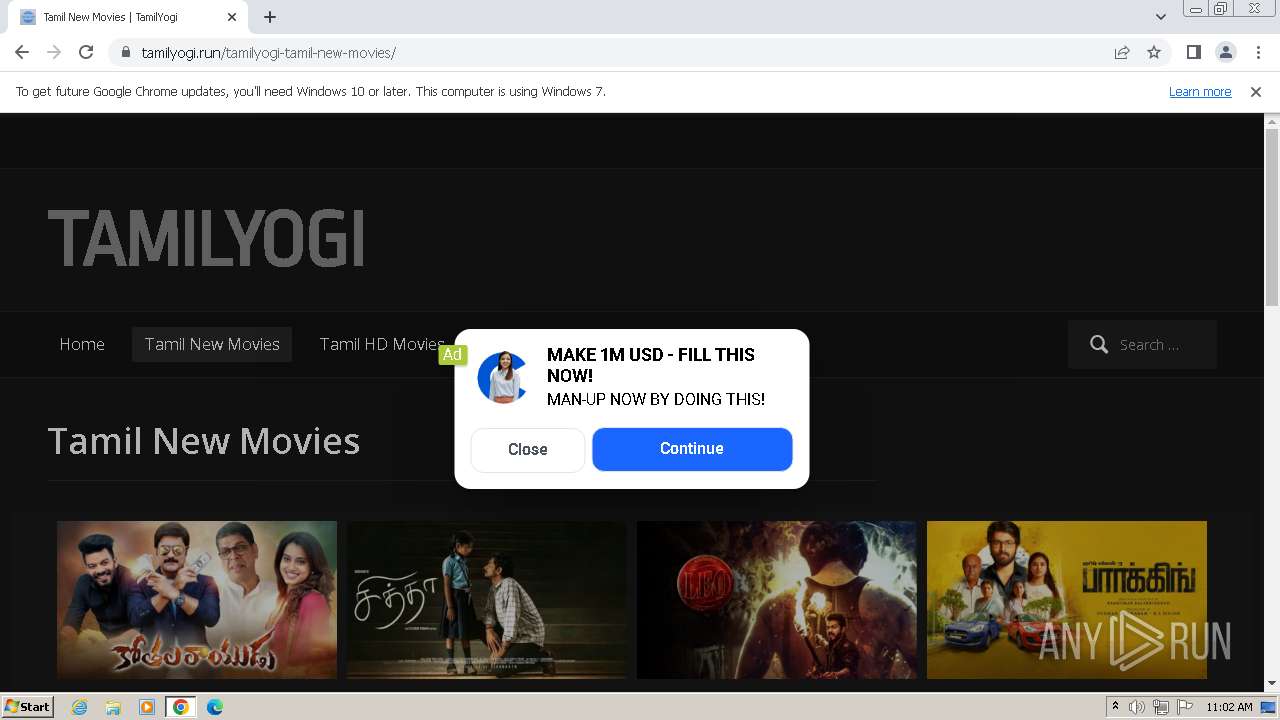Share this page using the share icon
The width and height of the screenshot is (1280, 720).
[x=1122, y=52]
